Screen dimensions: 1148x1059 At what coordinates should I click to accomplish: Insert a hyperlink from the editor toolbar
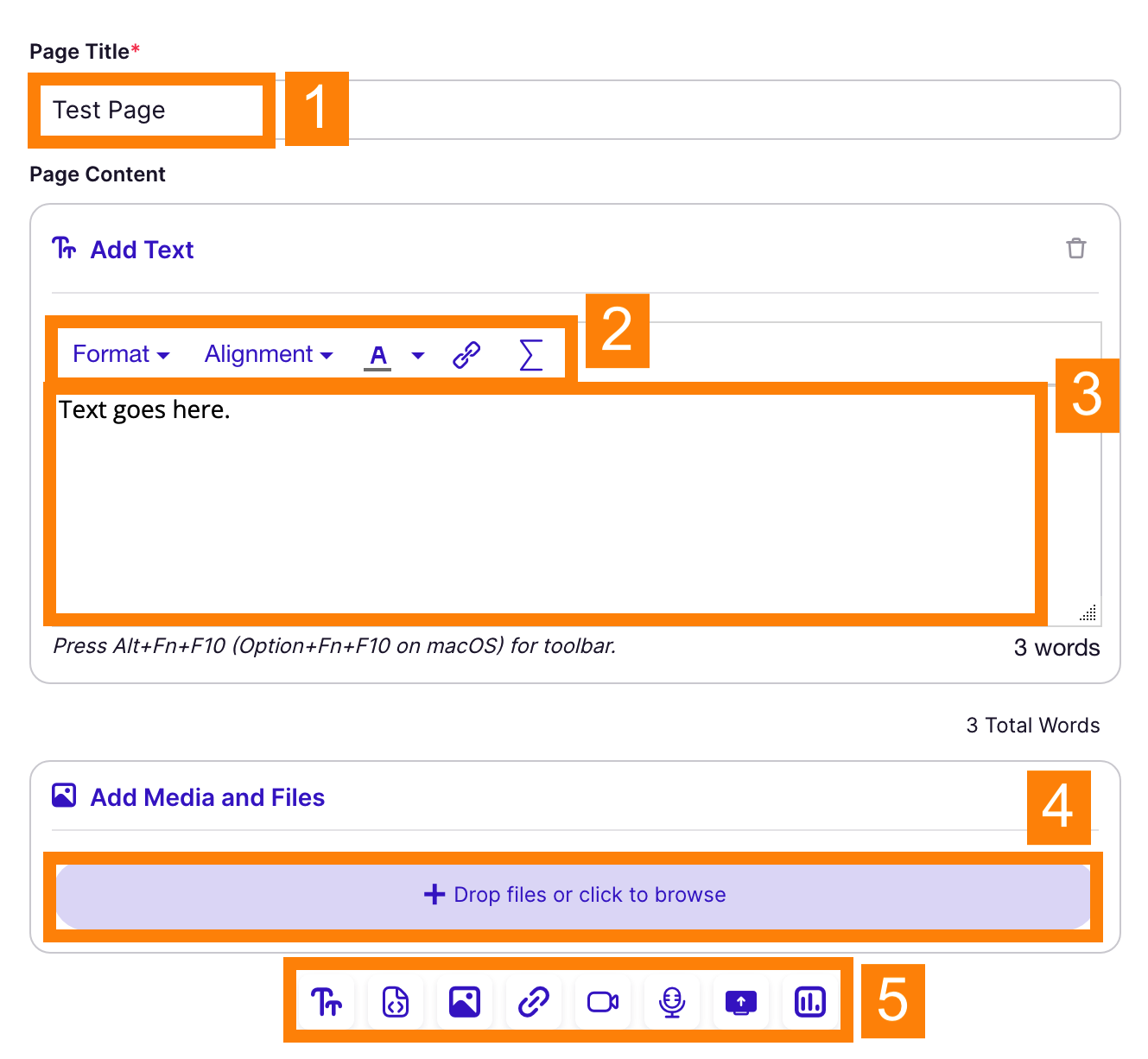pyautogui.click(x=466, y=355)
